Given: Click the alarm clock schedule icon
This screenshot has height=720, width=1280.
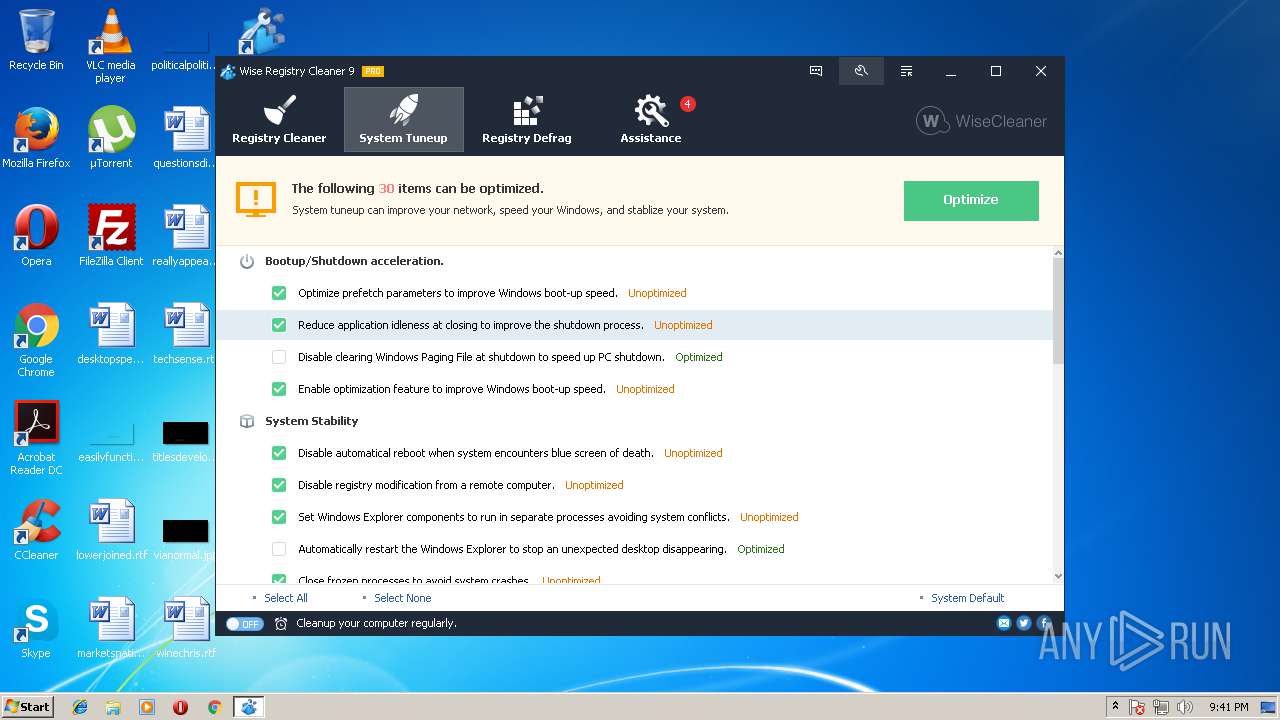Looking at the screenshot, I should click(281, 623).
